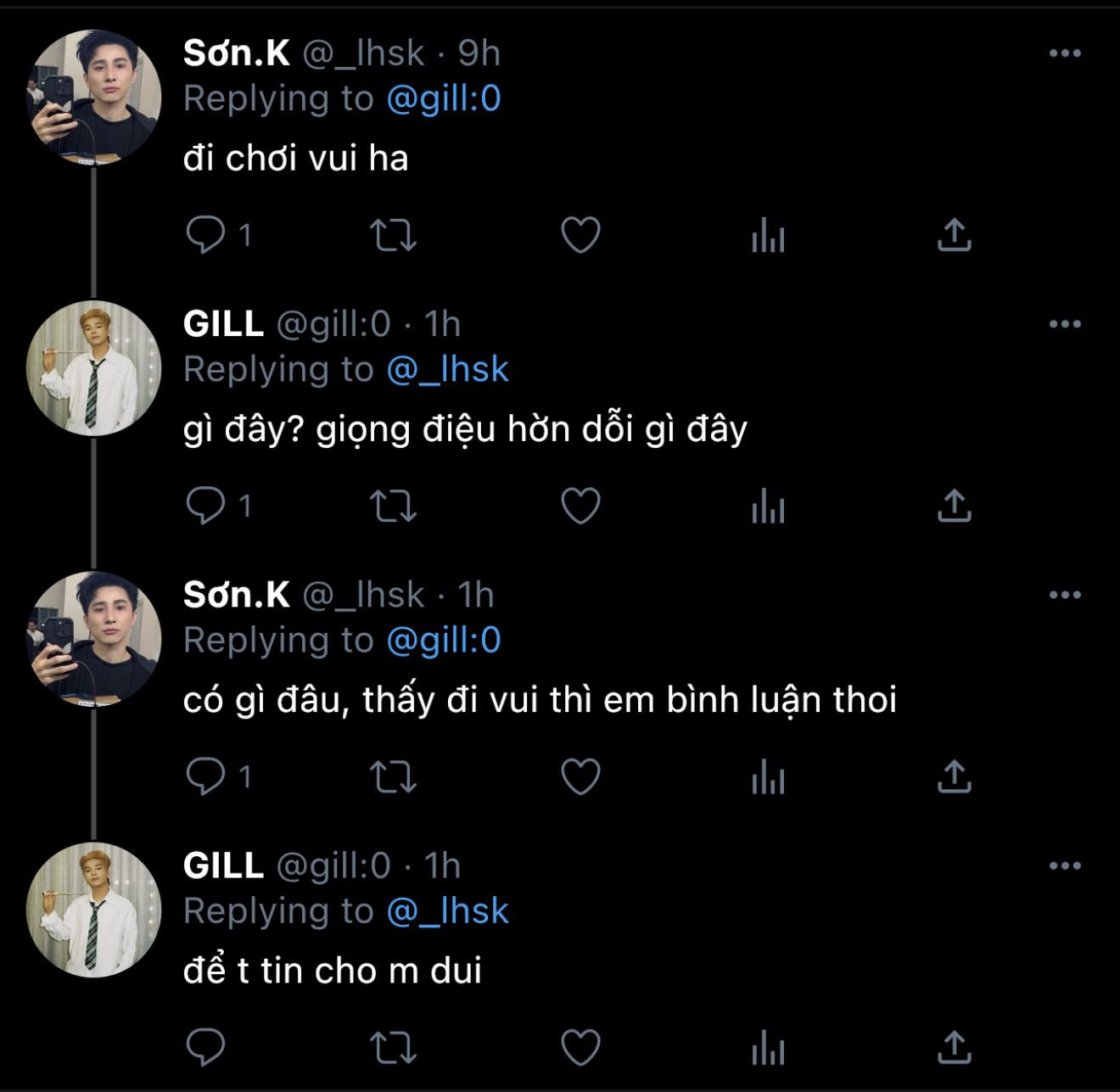Screen dimensions: 1120x1092
Task: Share the "đi chơi vui ha" tweet
Action: point(954,235)
